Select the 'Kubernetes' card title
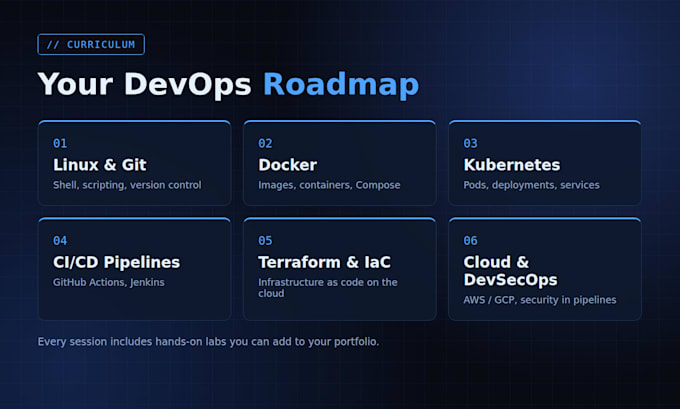The width and height of the screenshot is (680, 409). [x=512, y=165]
